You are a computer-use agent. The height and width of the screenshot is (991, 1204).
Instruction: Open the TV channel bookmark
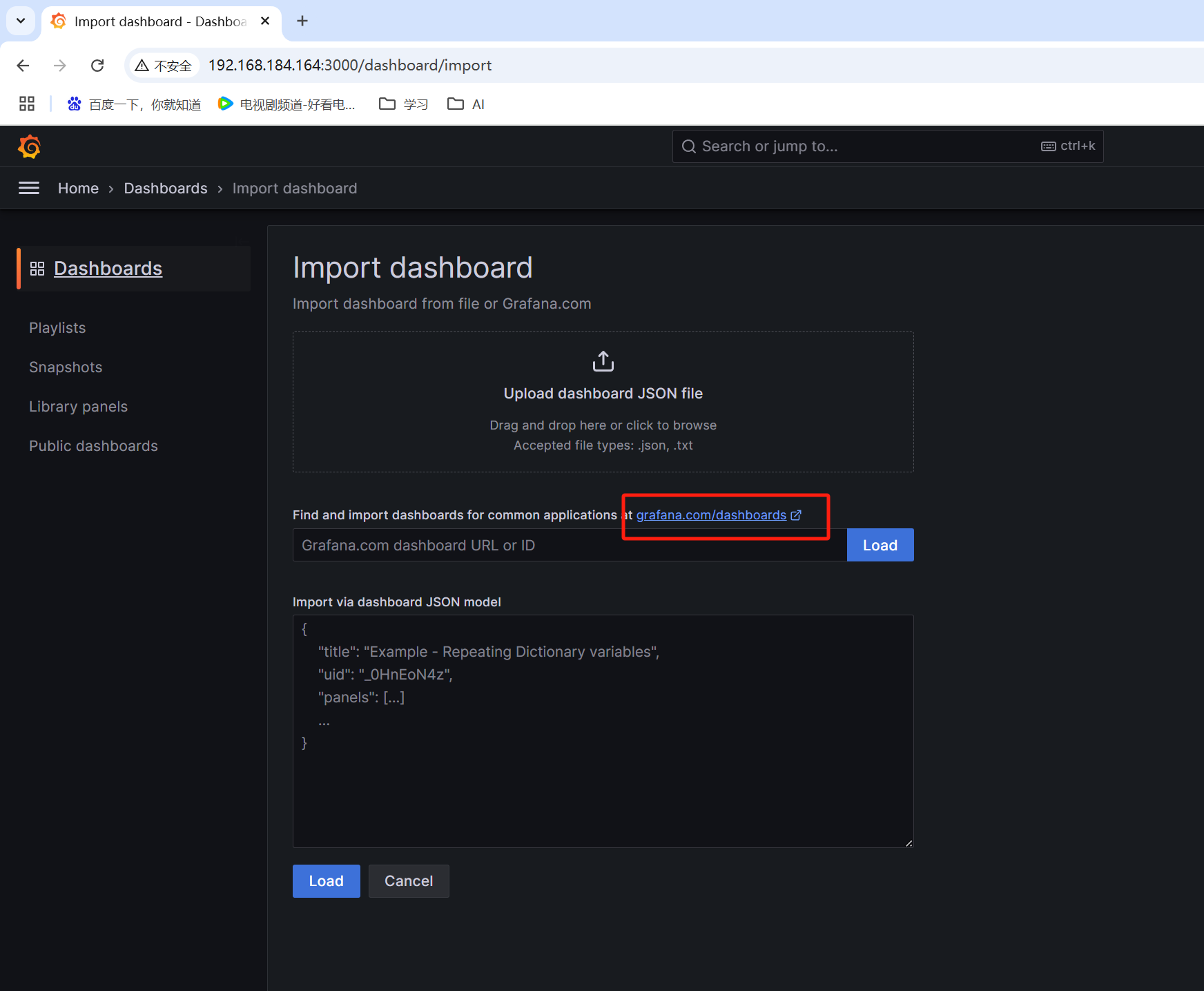(287, 104)
